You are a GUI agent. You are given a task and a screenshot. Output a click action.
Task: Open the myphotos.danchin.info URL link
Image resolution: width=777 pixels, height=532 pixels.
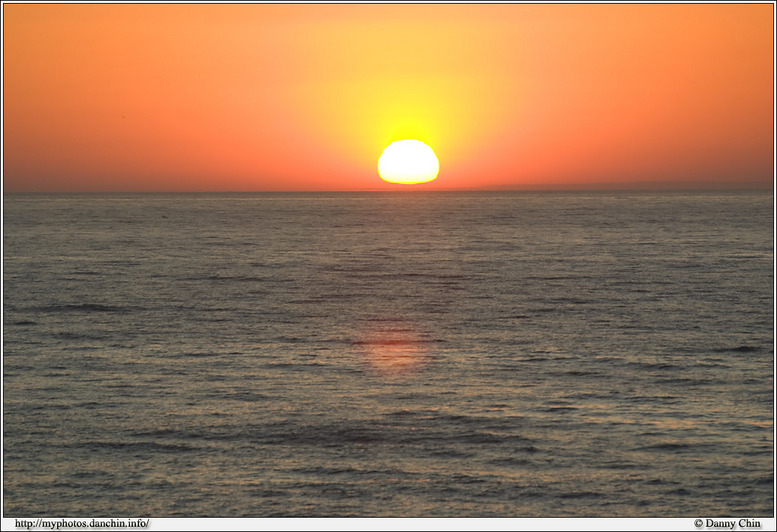click(81, 524)
